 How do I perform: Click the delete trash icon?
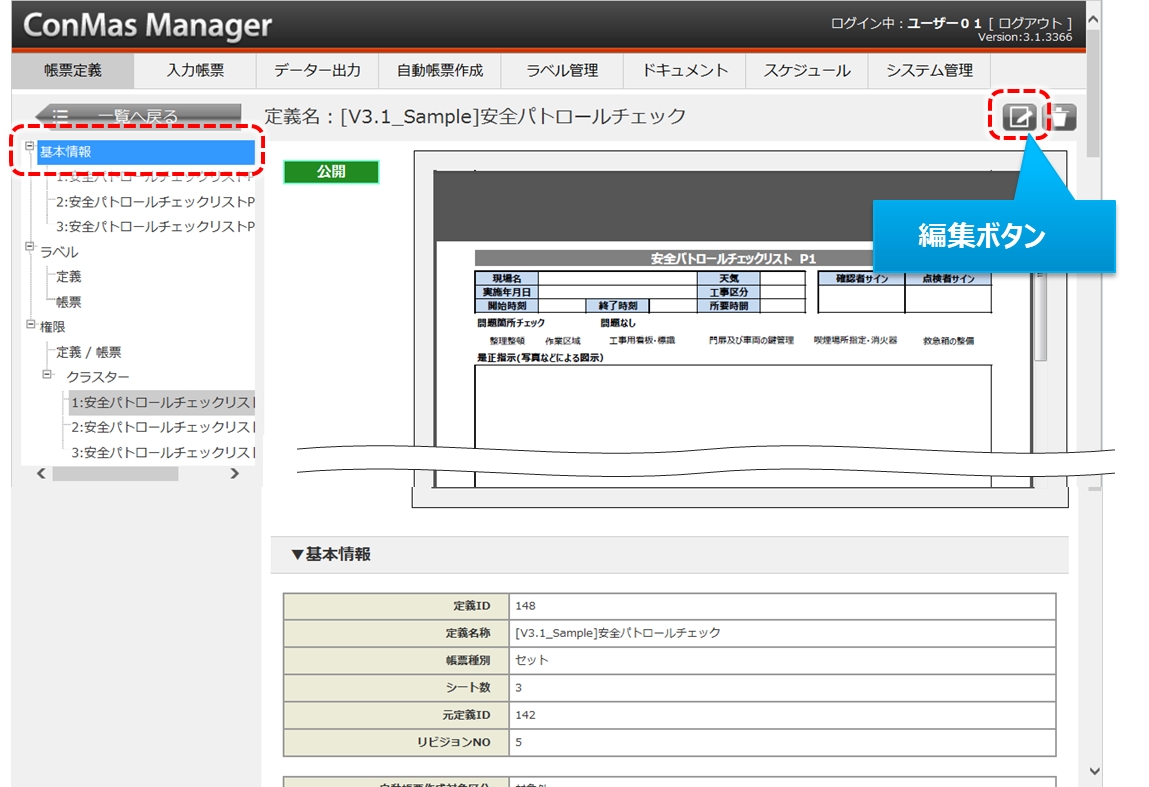(x=1062, y=117)
